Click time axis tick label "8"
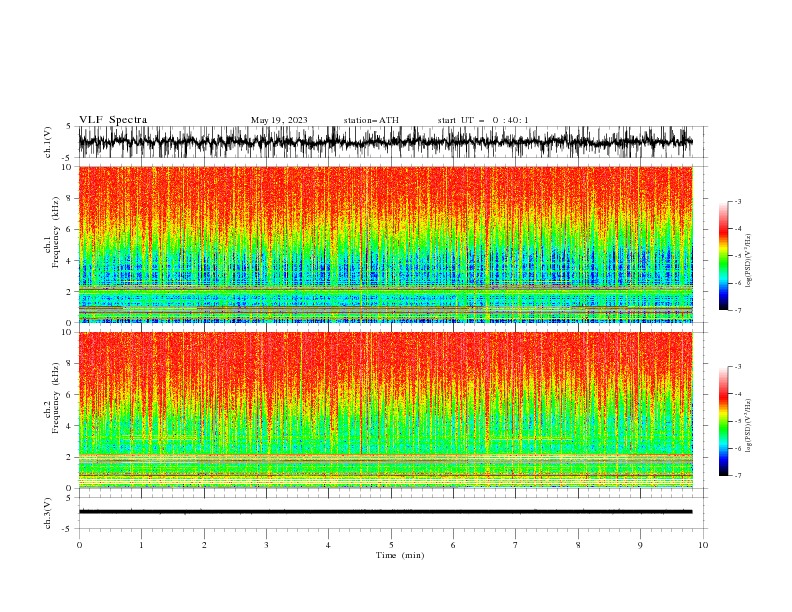The image size is (792, 612). [578, 545]
